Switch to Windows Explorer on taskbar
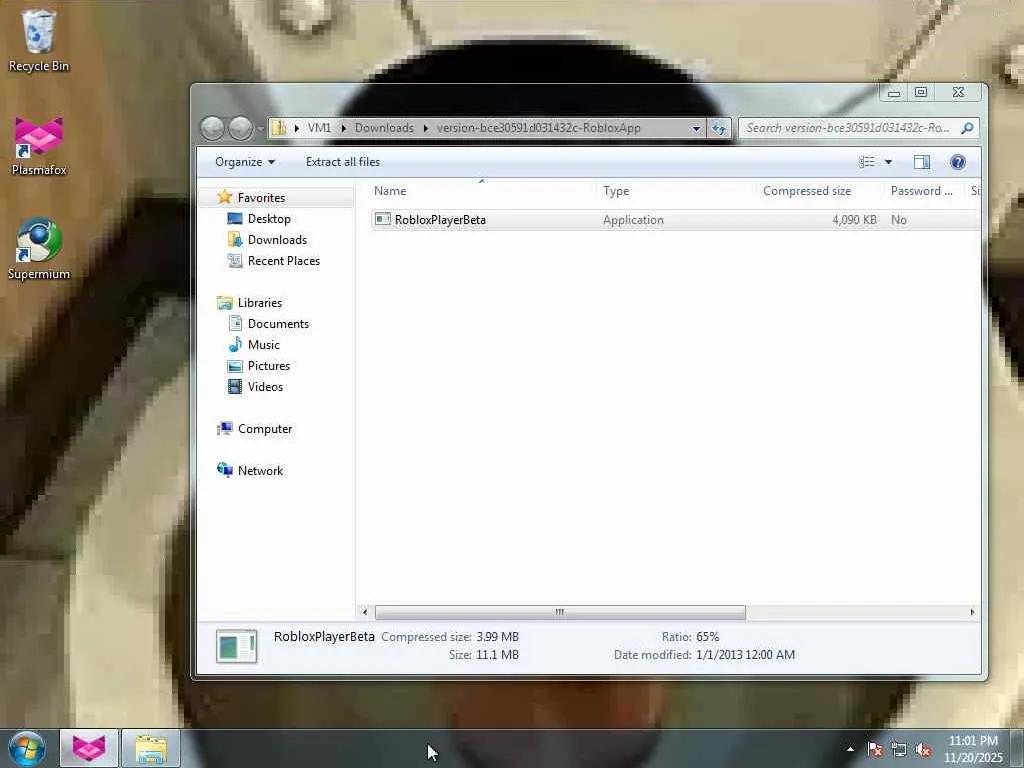 click(151, 748)
